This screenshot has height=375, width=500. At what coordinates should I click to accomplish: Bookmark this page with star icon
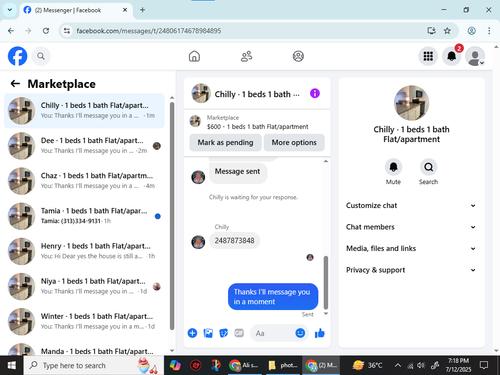click(x=447, y=31)
